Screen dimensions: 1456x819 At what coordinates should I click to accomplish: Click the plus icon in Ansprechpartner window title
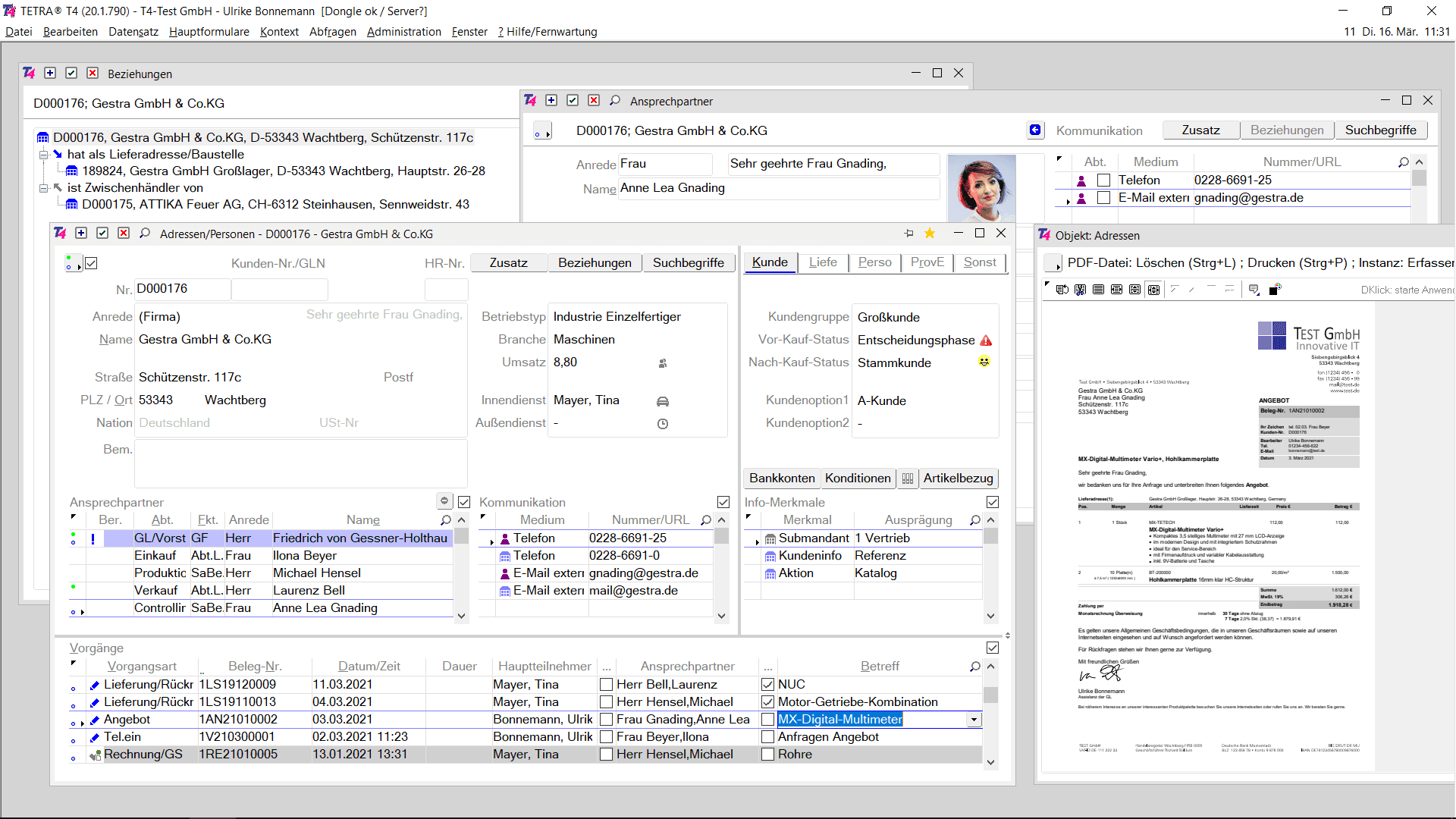(551, 101)
